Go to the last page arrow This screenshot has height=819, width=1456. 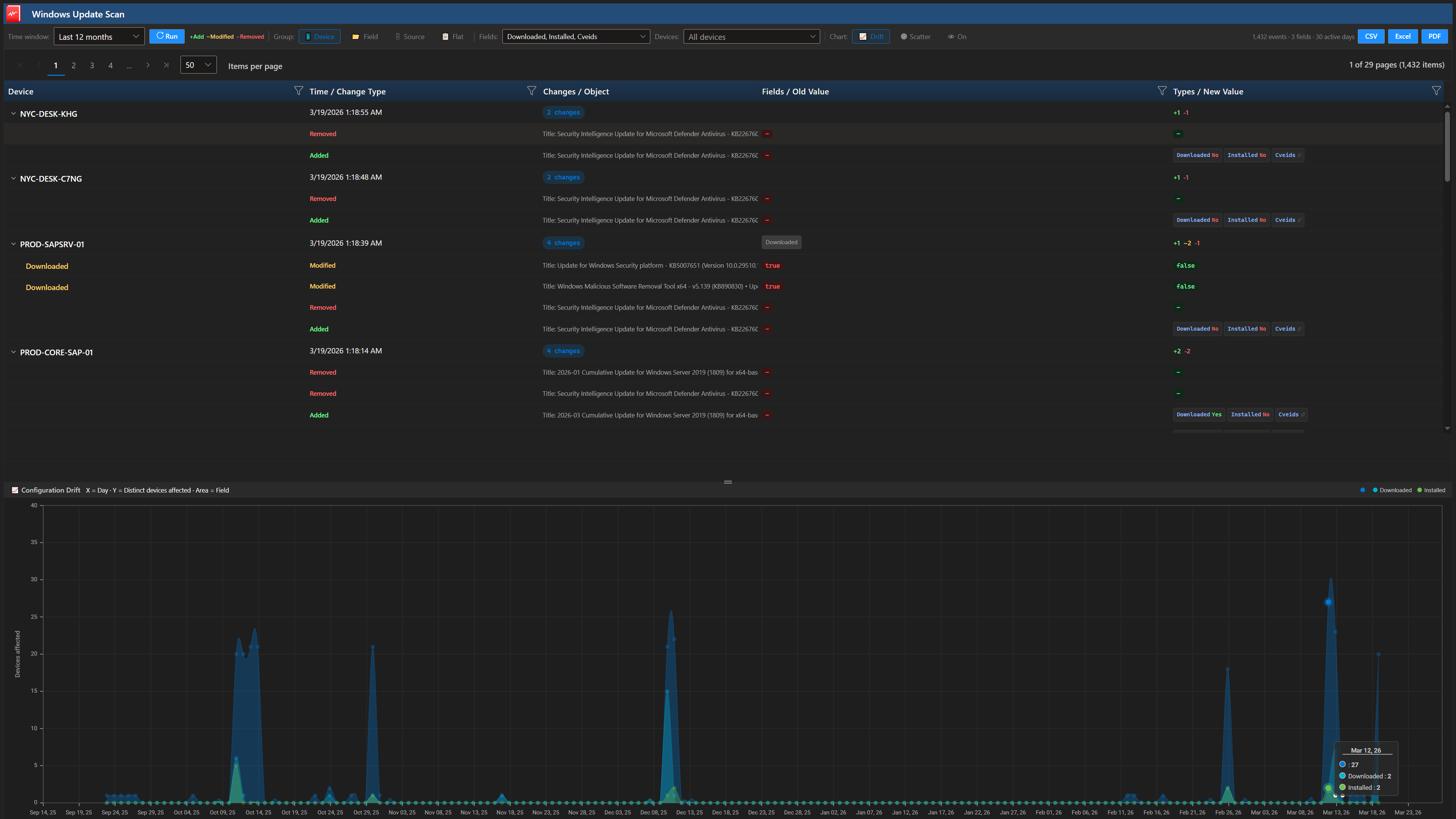click(166, 66)
